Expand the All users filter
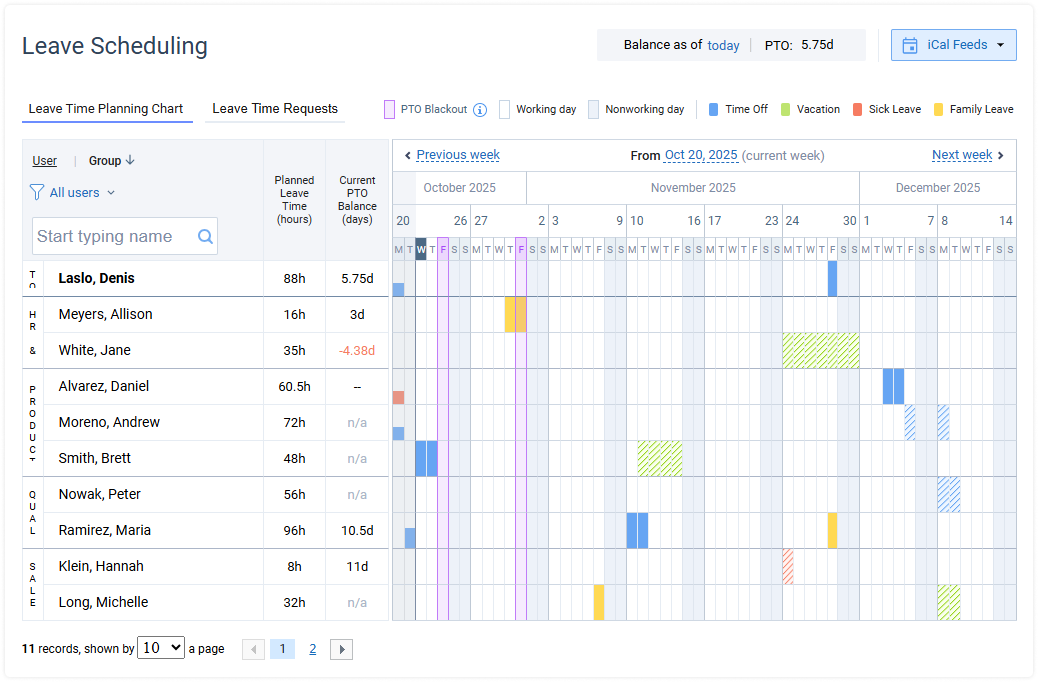1038x682 pixels. click(82, 192)
